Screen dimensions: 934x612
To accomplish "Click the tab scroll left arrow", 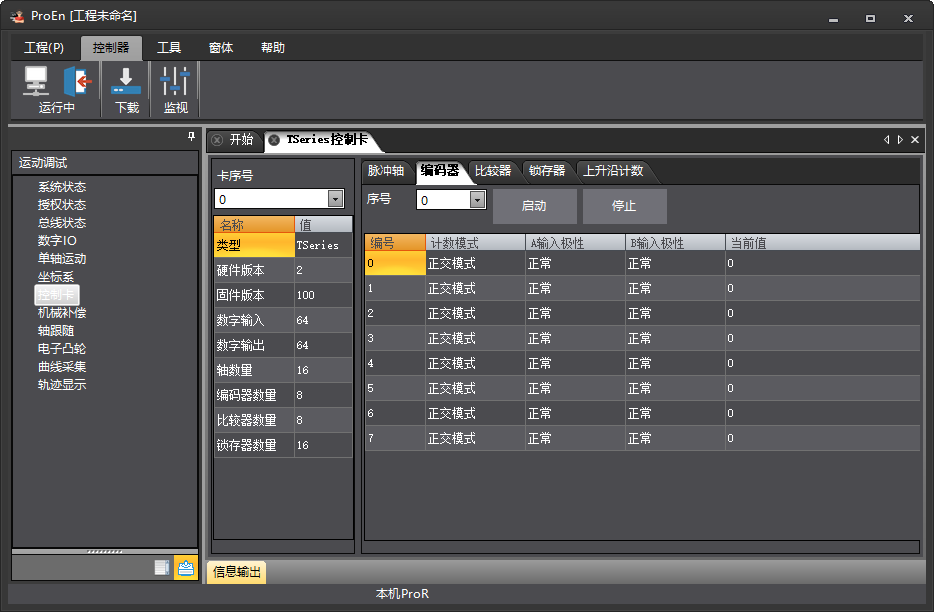I will pos(886,139).
